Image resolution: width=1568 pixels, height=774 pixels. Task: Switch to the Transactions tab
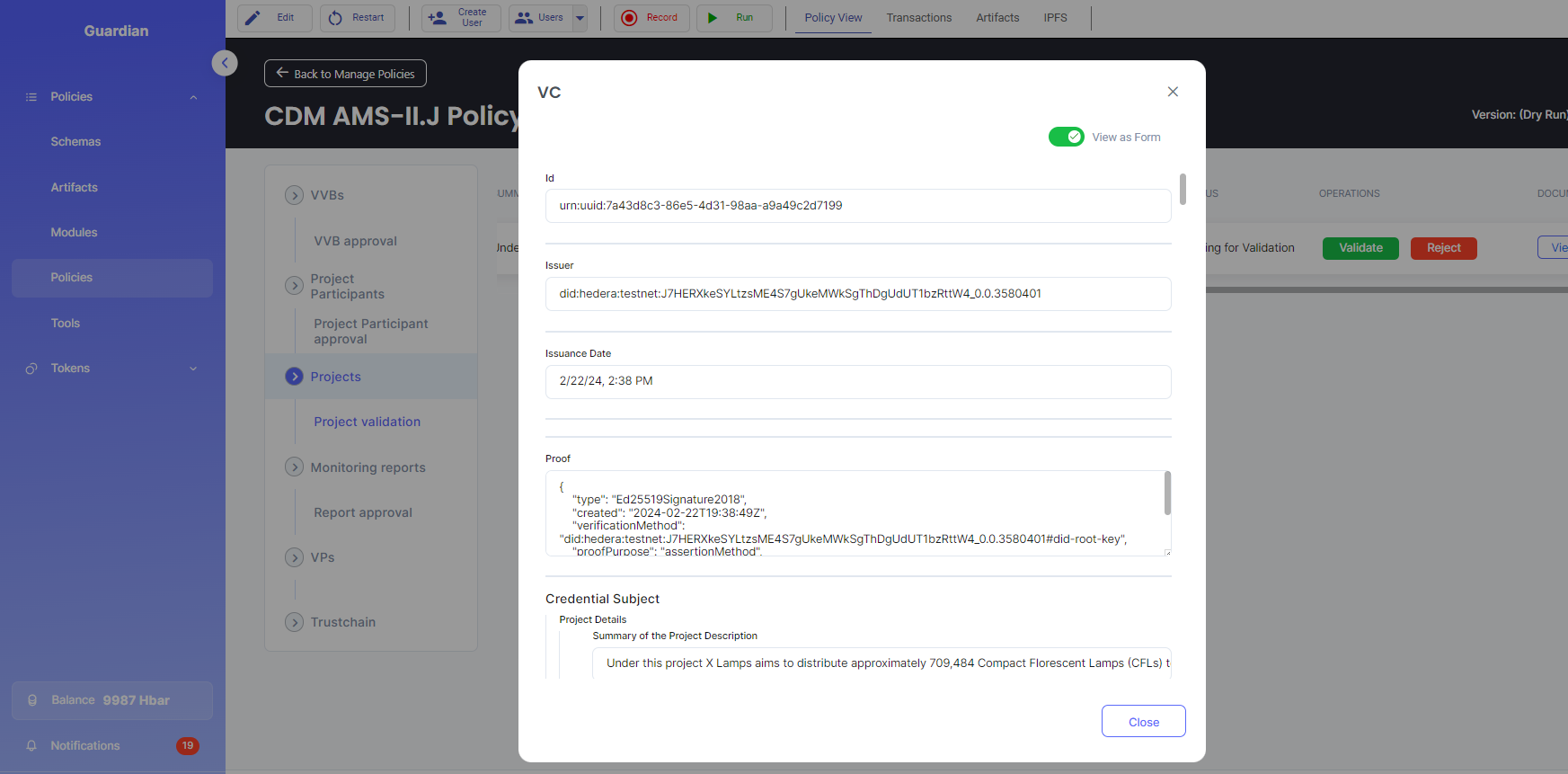point(918,18)
